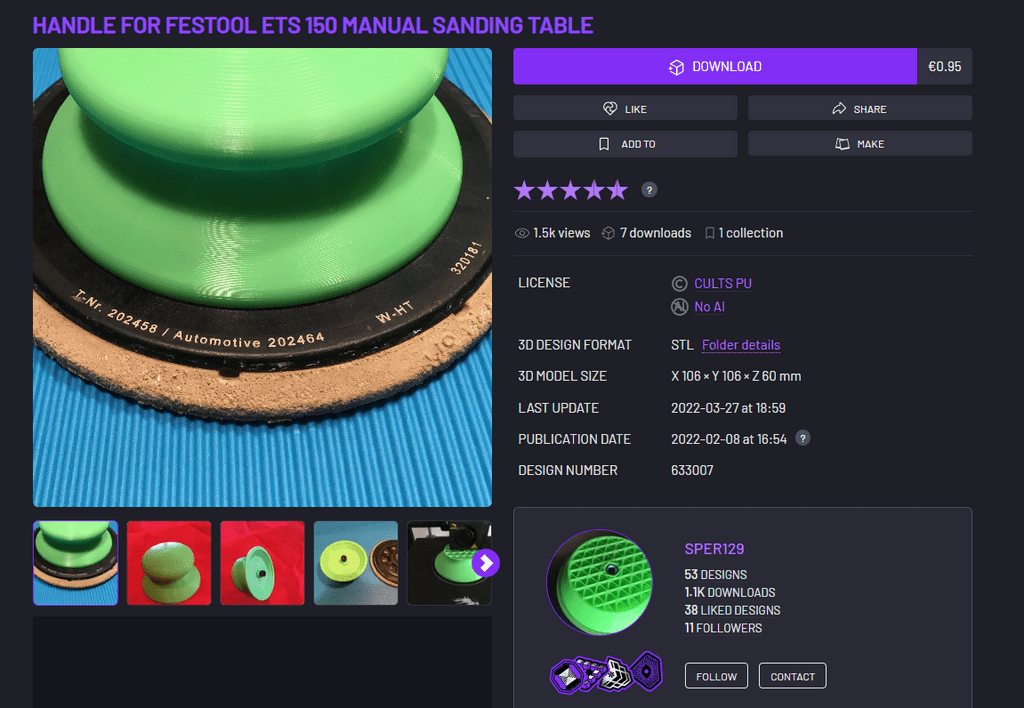The width and height of the screenshot is (1024, 708).
Task: Click the '53 DESIGNS' stat
Action: click(715, 575)
